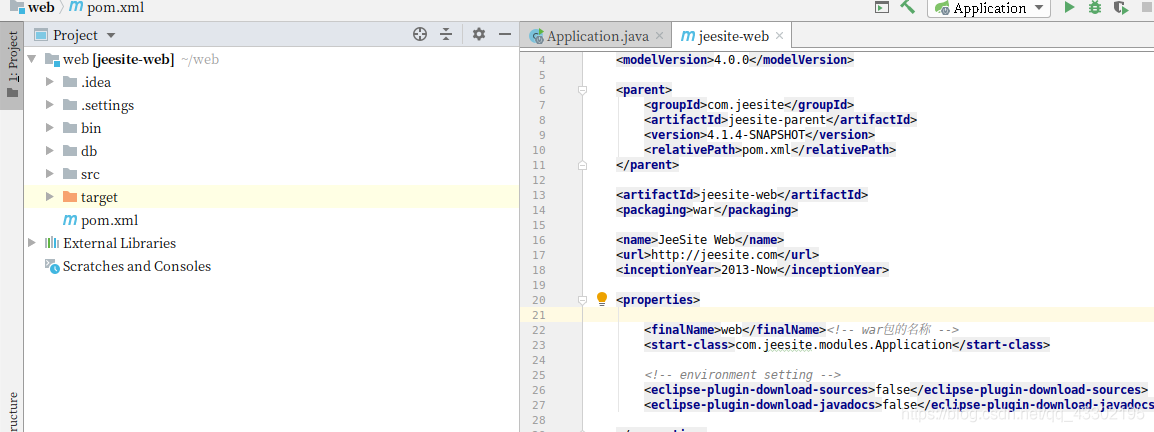
Task: Close the jeesite-web editor tab
Action: point(779,37)
